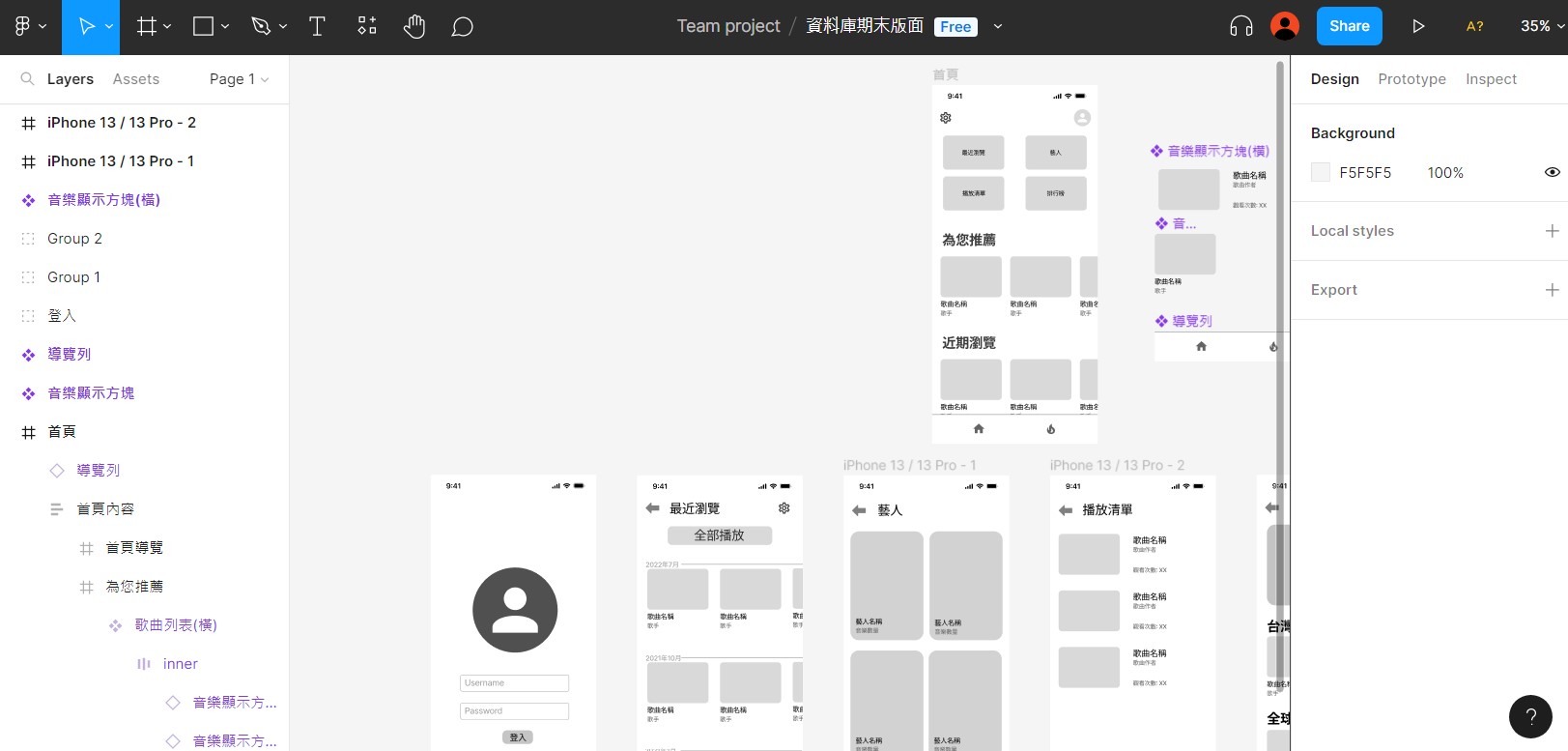The width and height of the screenshot is (1568, 751).
Task: Switch to the Prototype tab
Action: [1411, 79]
